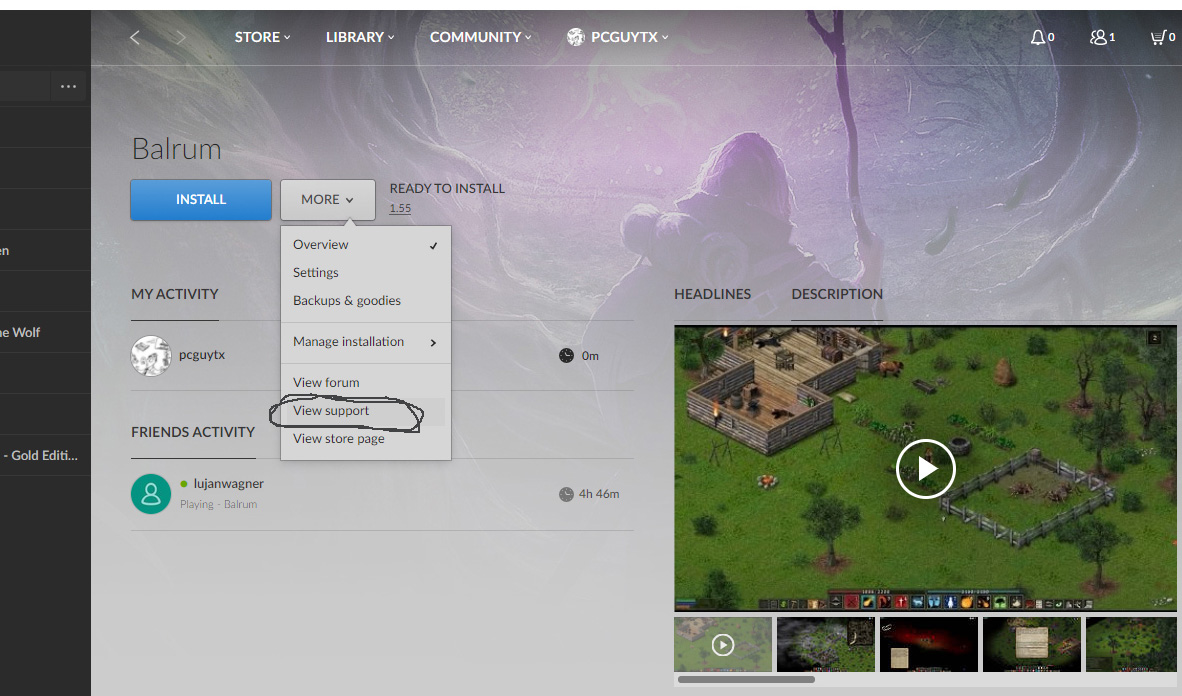Click the MY ACTIVITY heading
The height and width of the screenshot is (696, 1182).
tap(175, 294)
